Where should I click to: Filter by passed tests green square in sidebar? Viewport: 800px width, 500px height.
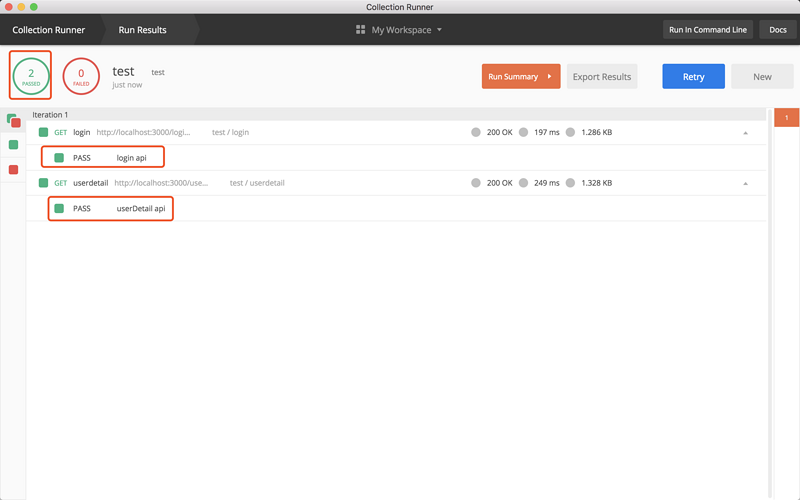pyautogui.click(x=14, y=145)
